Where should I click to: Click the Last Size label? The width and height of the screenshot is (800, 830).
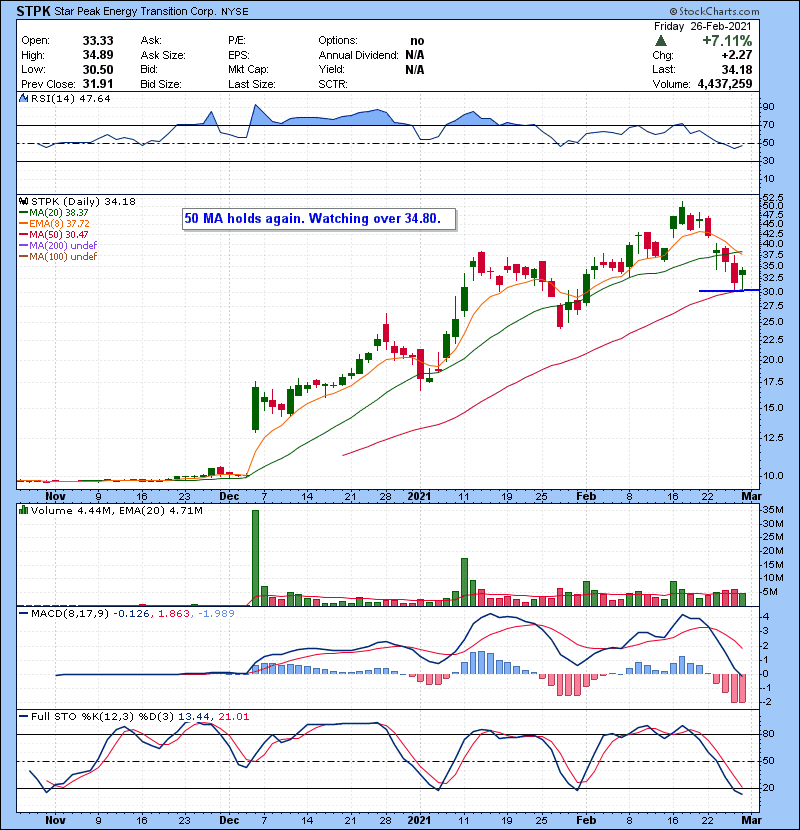(x=251, y=84)
